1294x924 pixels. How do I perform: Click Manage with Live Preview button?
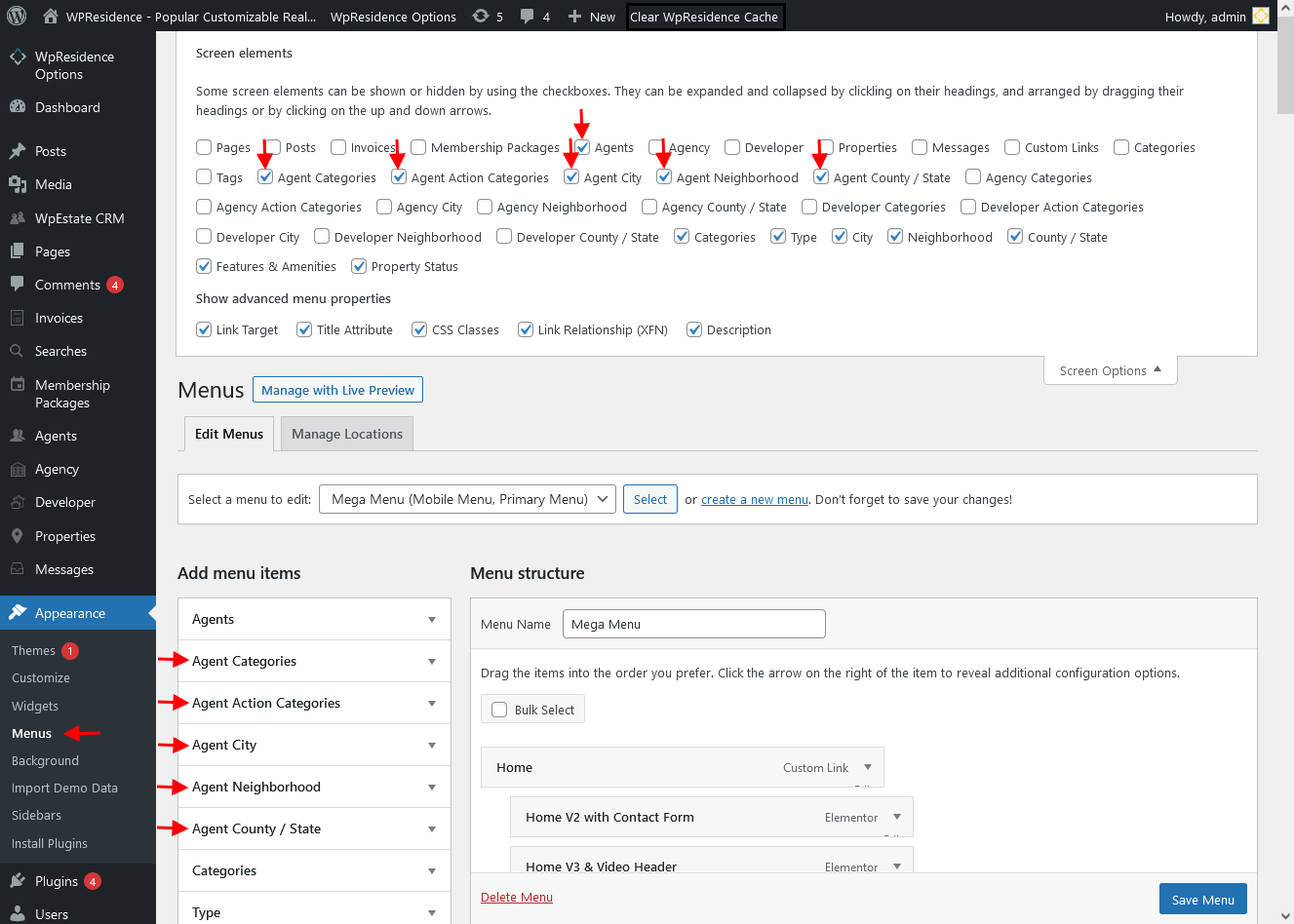click(337, 390)
